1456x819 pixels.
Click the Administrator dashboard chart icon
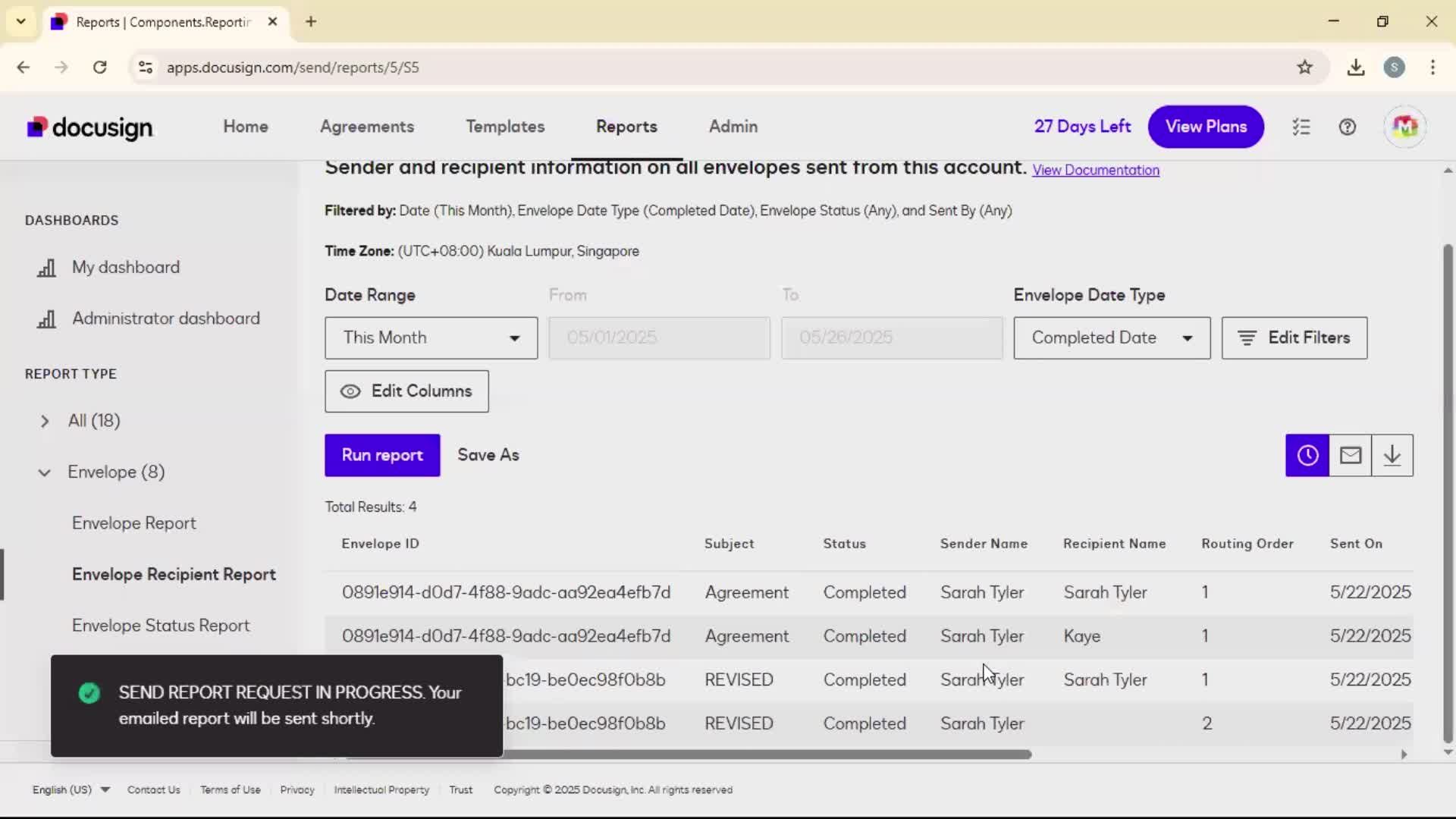pyautogui.click(x=46, y=319)
